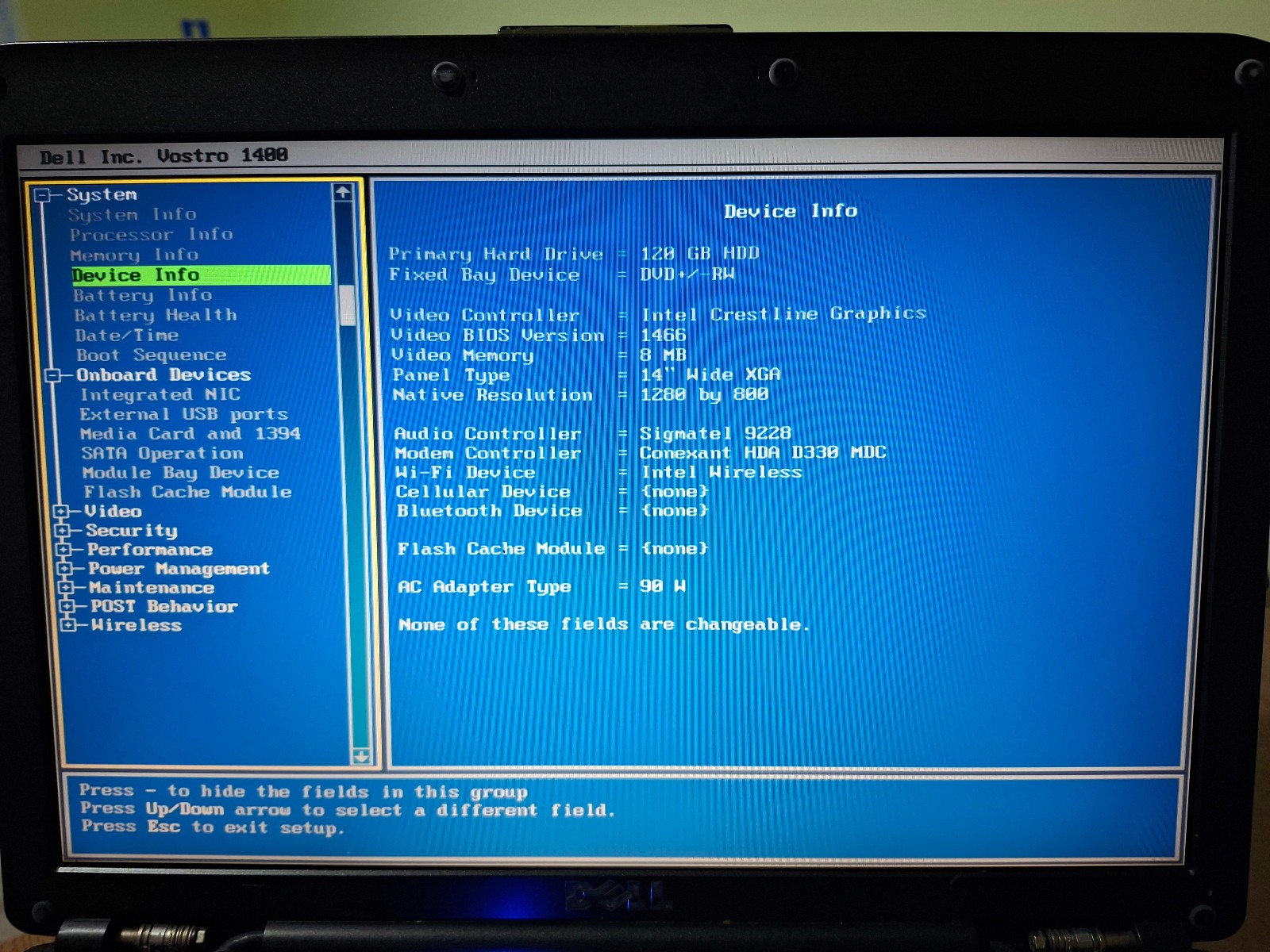Click Native Resolution 1280 by 800
This screenshot has width=1270, height=952.
coord(705,394)
